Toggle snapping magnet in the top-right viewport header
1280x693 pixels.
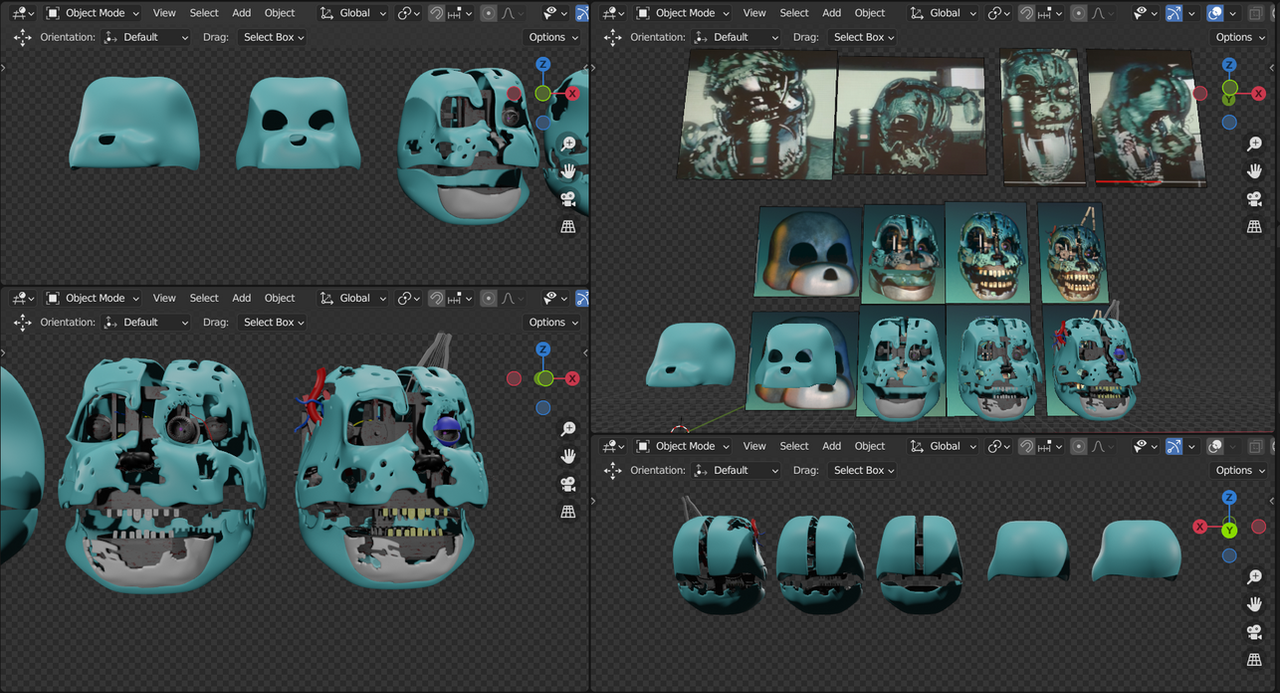click(1027, 13)
